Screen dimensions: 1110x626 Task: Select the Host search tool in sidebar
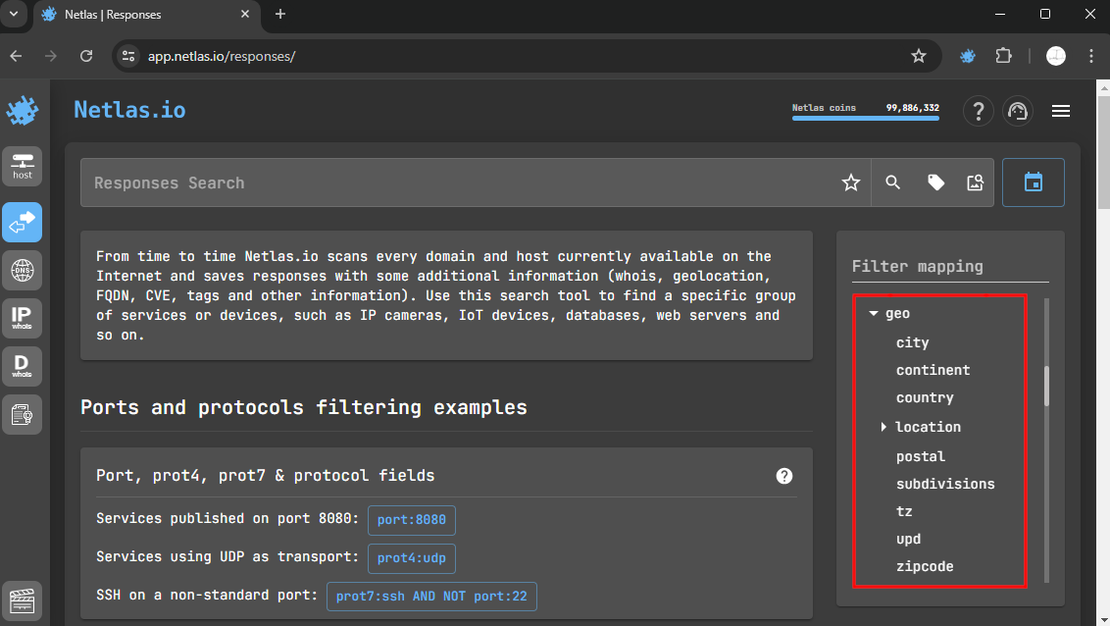click(22, 166)
